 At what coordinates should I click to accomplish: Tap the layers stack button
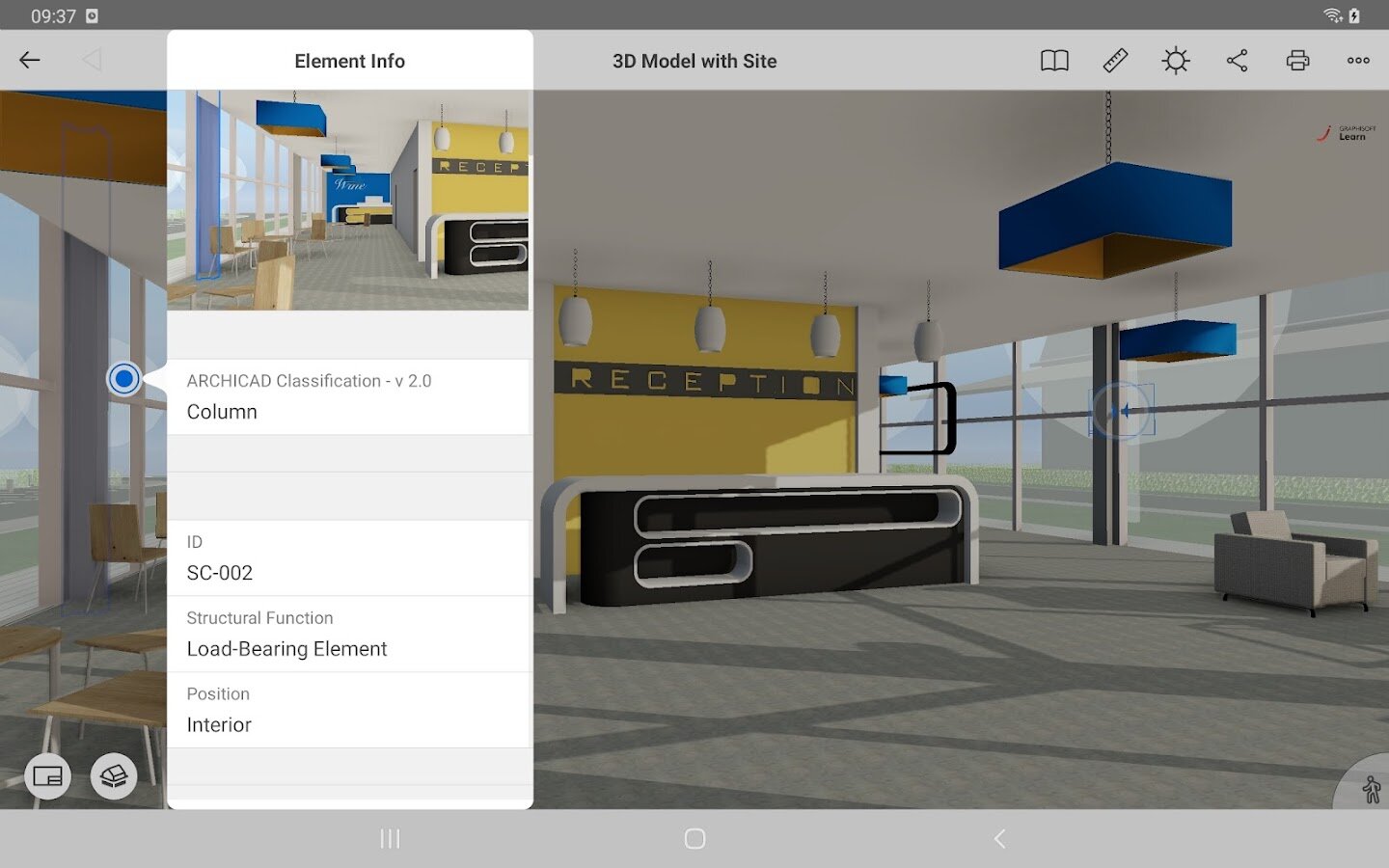pyautogui.click(x=114, y=776)
